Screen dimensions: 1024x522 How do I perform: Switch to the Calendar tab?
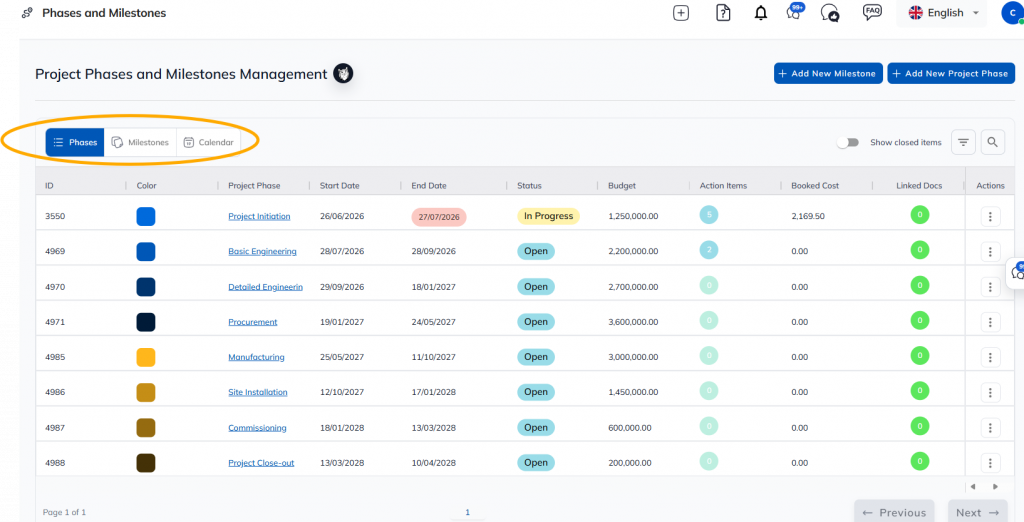coord(209,142)
